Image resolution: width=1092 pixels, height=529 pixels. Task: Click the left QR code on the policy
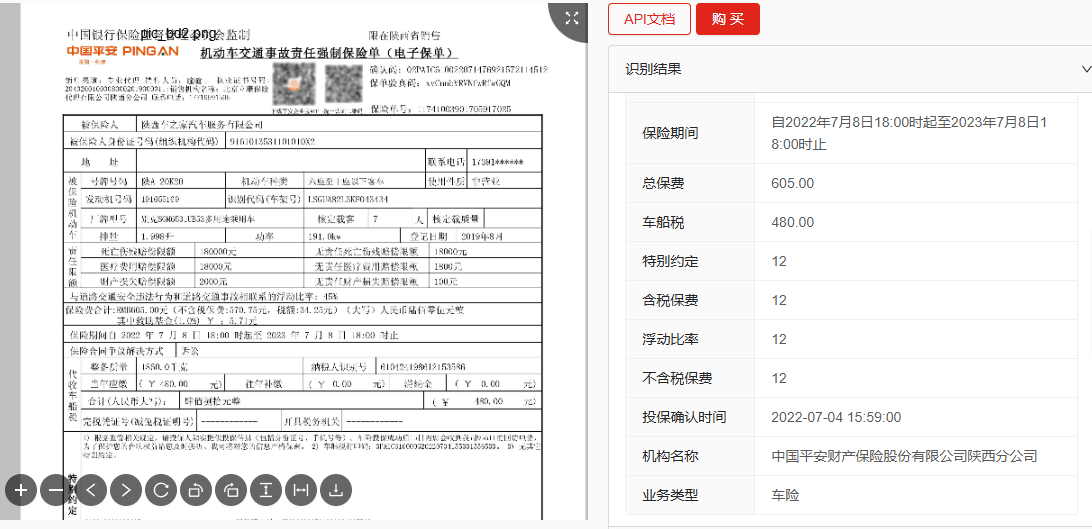pyautogui.click(x=295, y=85)
